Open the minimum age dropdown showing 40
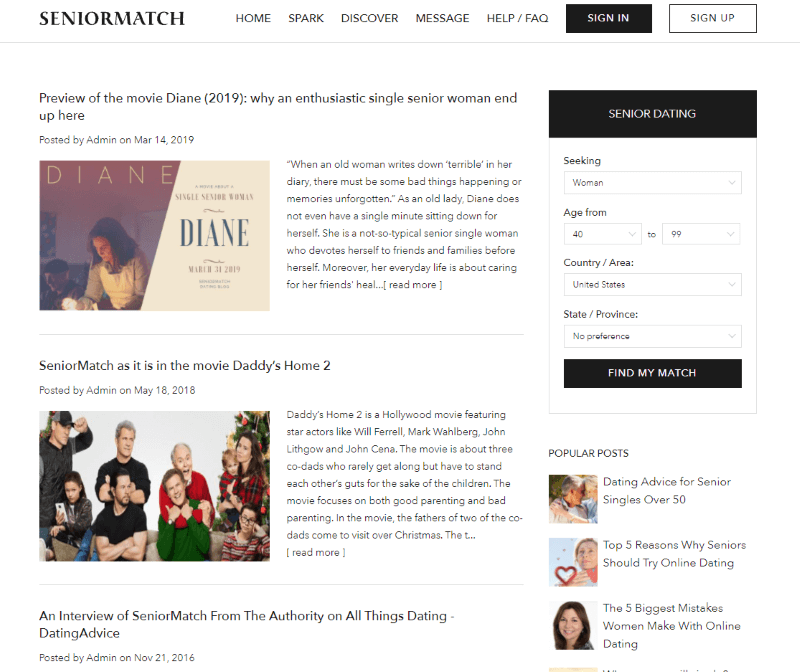Viewport: 800px width, 672px height. coord(603,234)
